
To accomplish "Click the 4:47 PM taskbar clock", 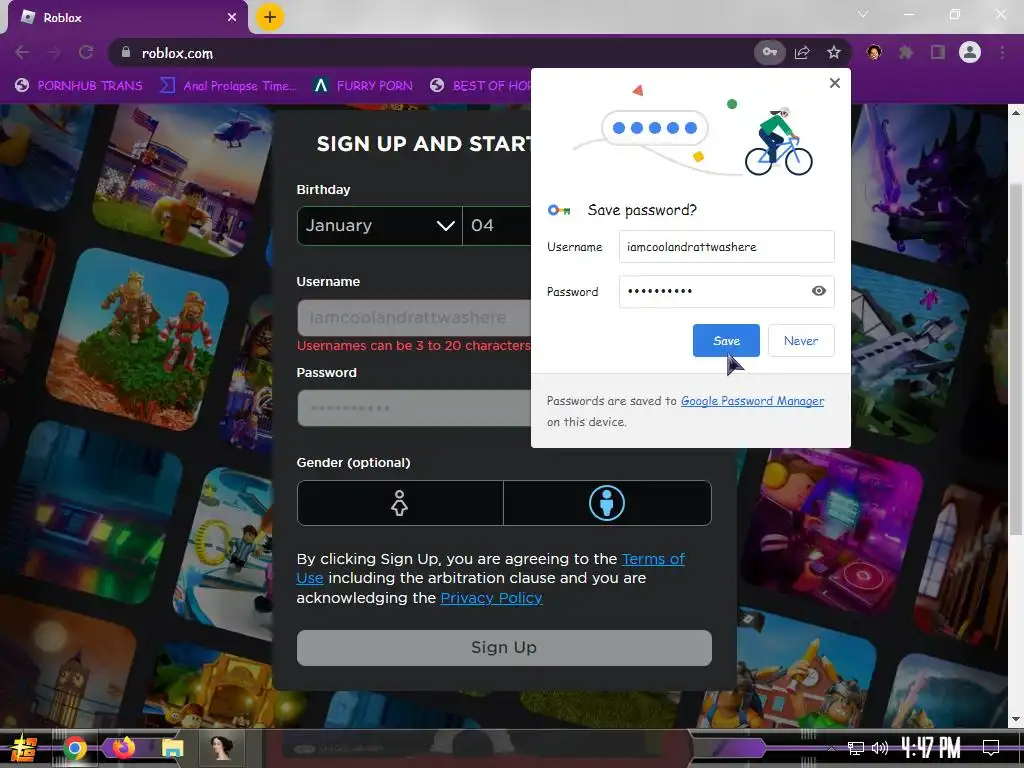I will tap(930, 748).
